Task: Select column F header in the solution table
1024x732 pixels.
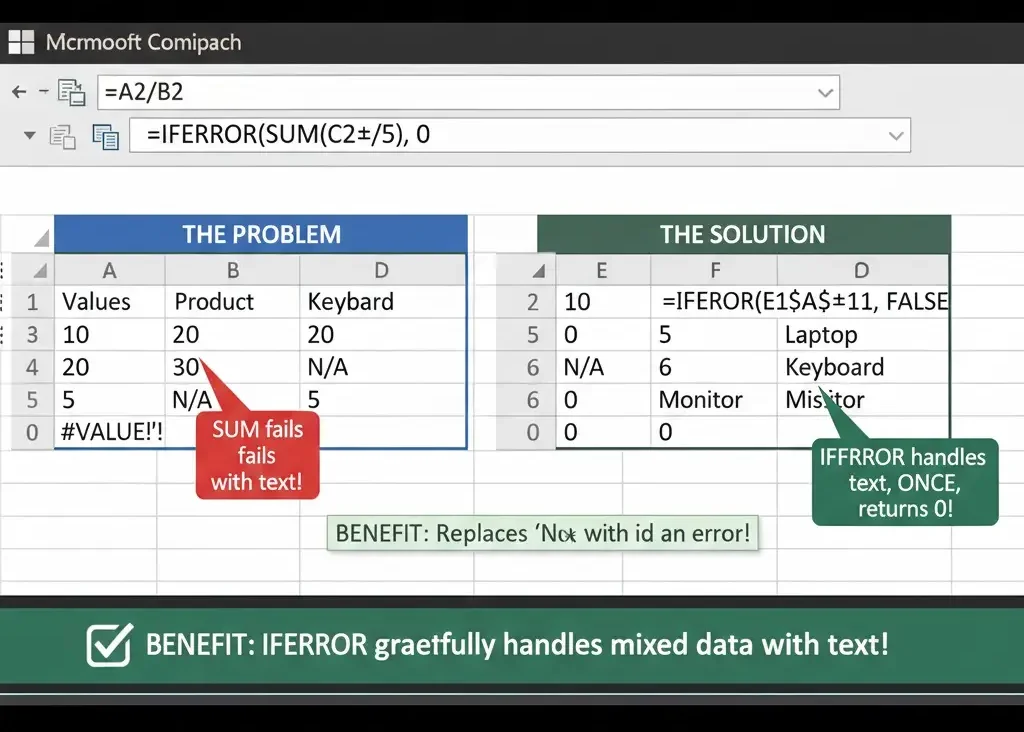Action: pyautogui.click(x=714, y=270)
